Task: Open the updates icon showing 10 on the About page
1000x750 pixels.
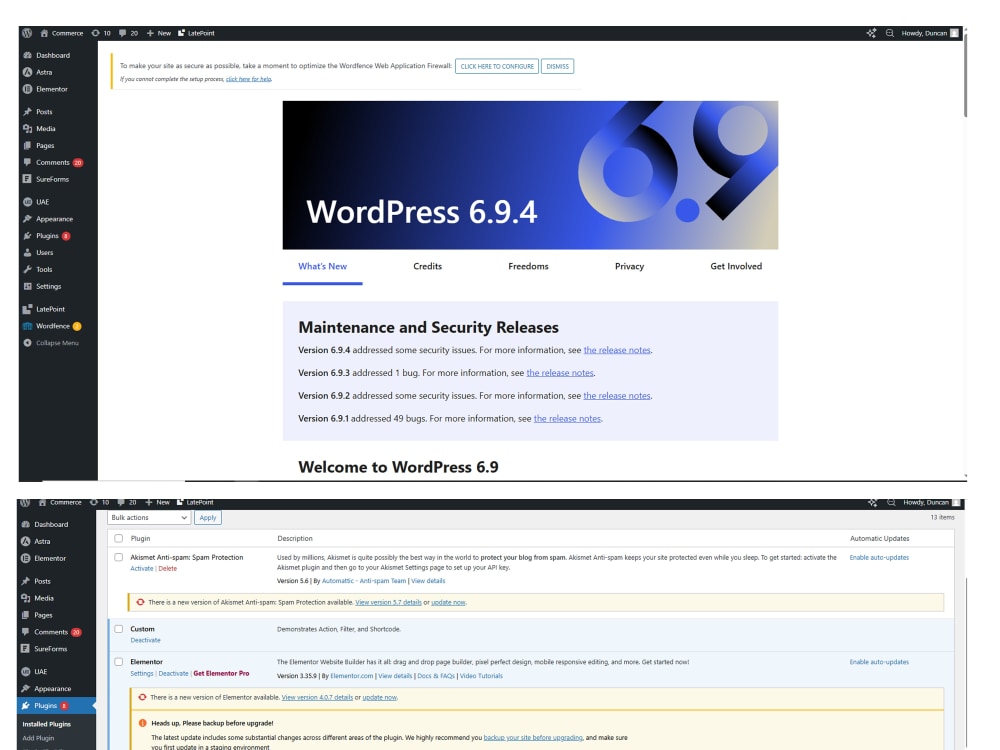Action: pyautogui.click(x=96, y=33)
